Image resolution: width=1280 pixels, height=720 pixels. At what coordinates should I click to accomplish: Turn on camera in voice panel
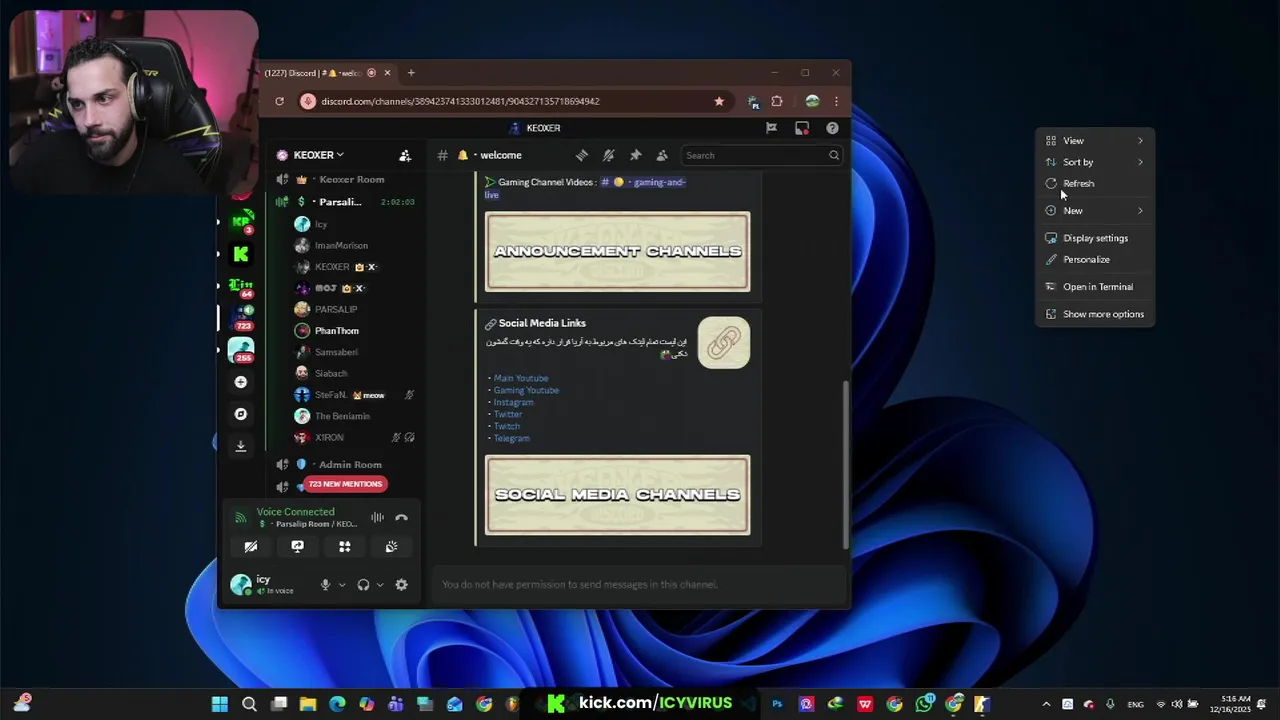(x=251, y=546)
